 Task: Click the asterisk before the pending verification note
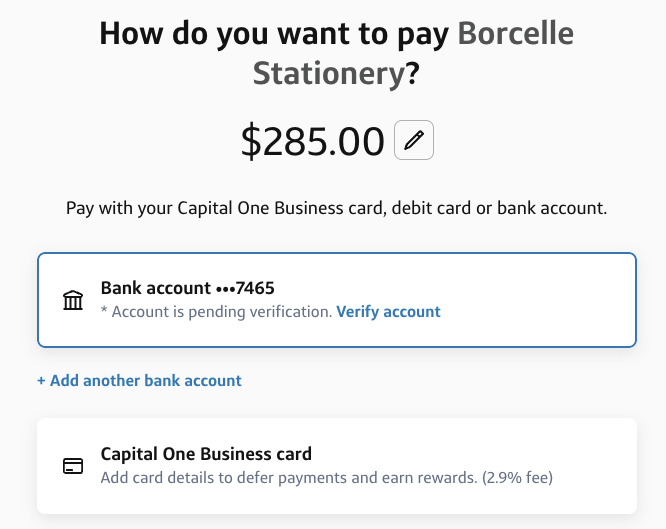coord(104,312)
